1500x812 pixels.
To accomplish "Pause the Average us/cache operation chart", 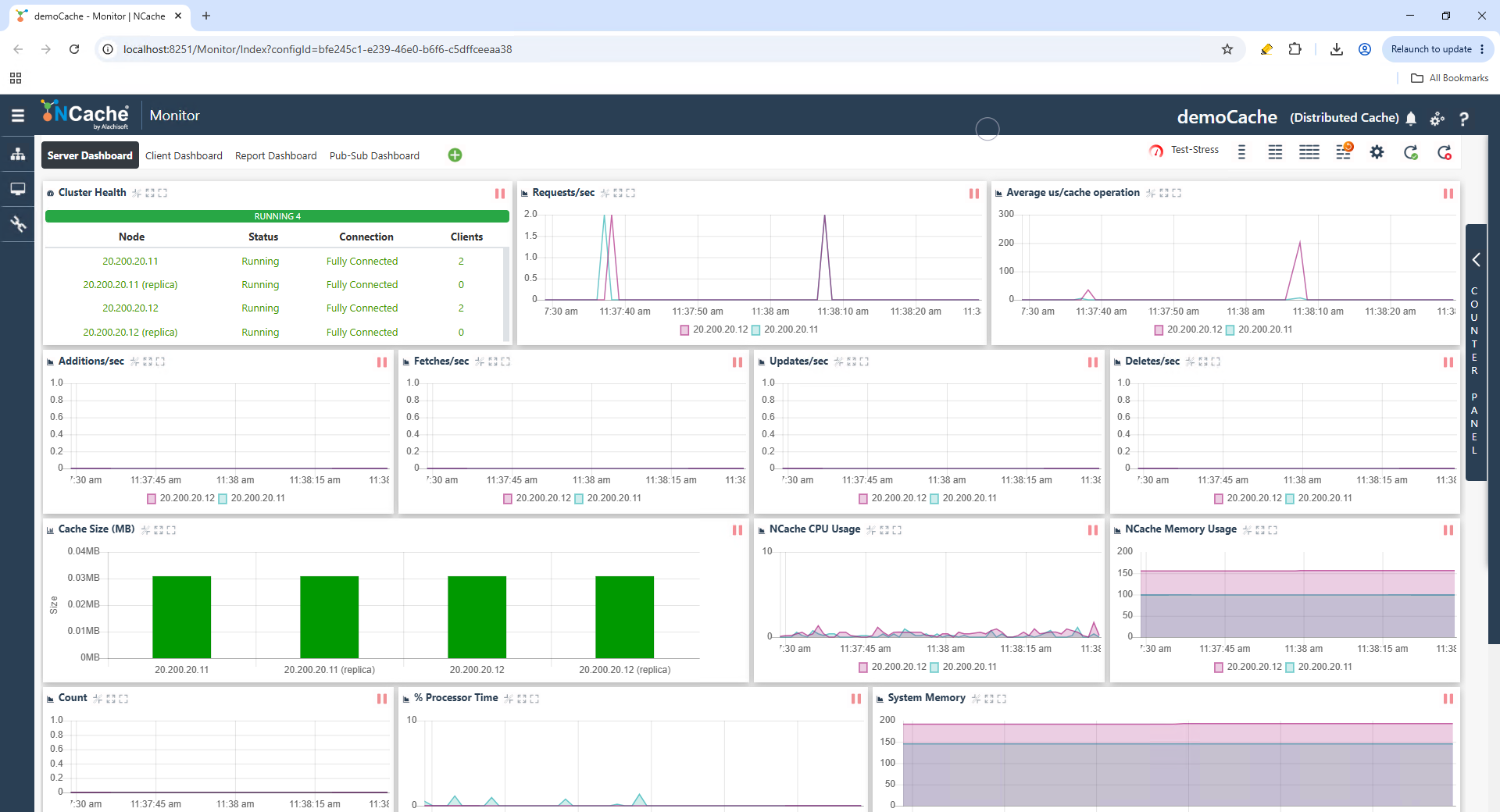I will 1448,194.
